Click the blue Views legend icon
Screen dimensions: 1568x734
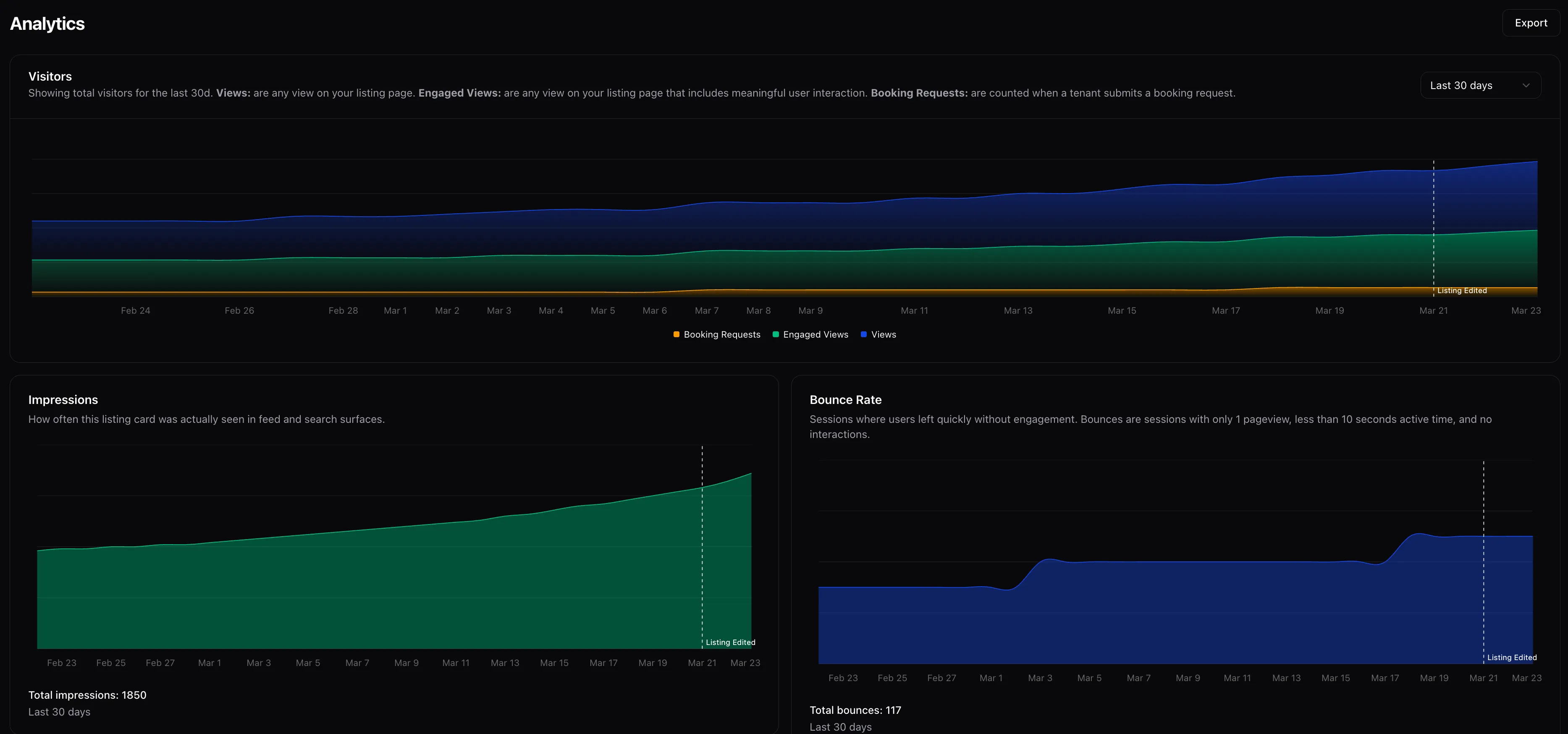coord(863,335)
